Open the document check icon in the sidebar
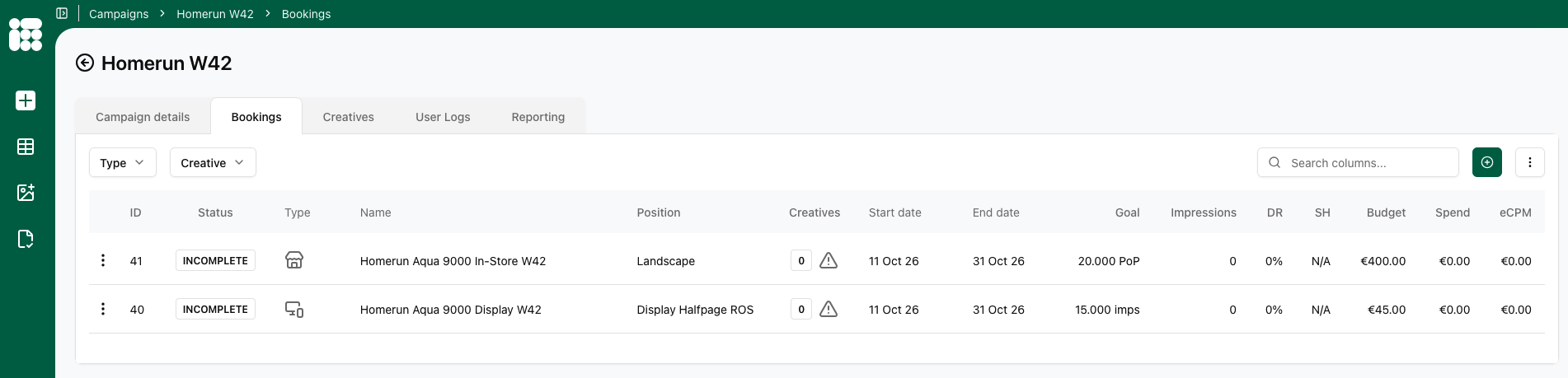The width and height of the screenshot is (1568, 378). coord(26,239)
